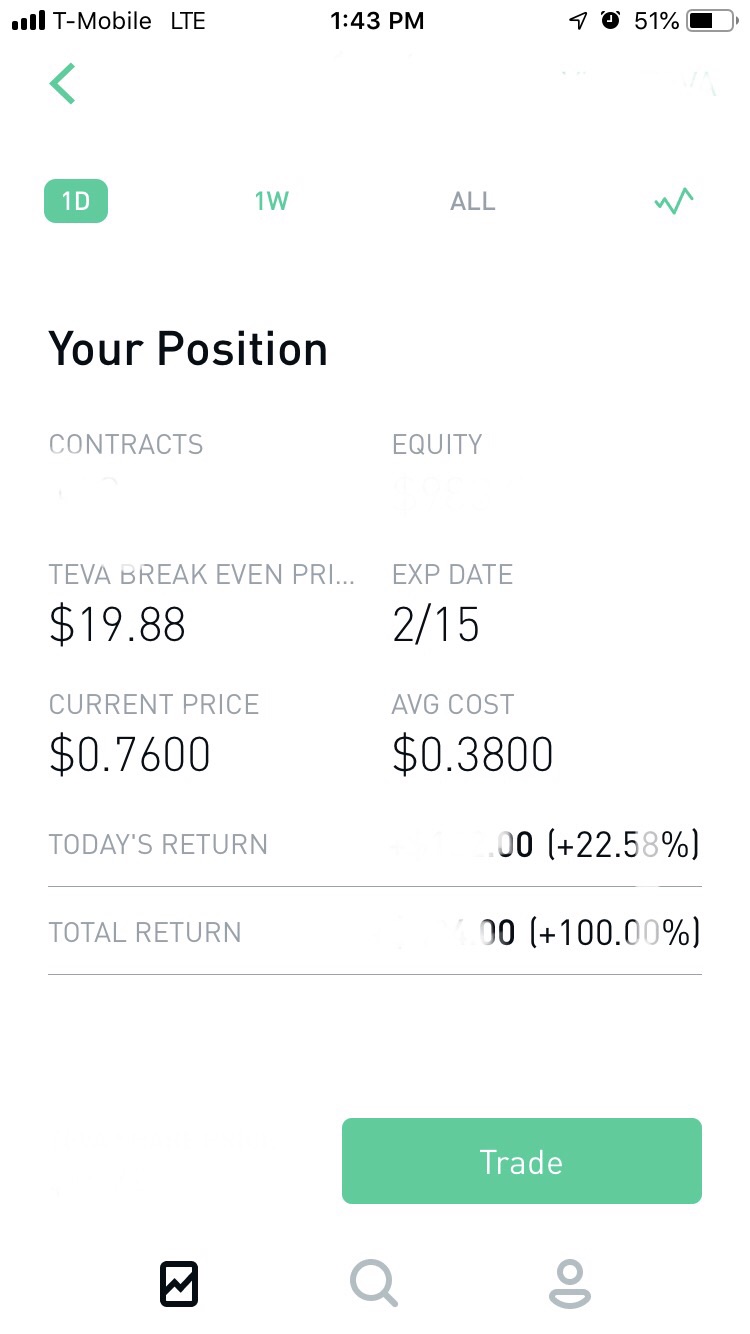The height and width of the screenshot is (1334, 750).
Task: Switch to the 1W time range
Action: tap(271, 201)
